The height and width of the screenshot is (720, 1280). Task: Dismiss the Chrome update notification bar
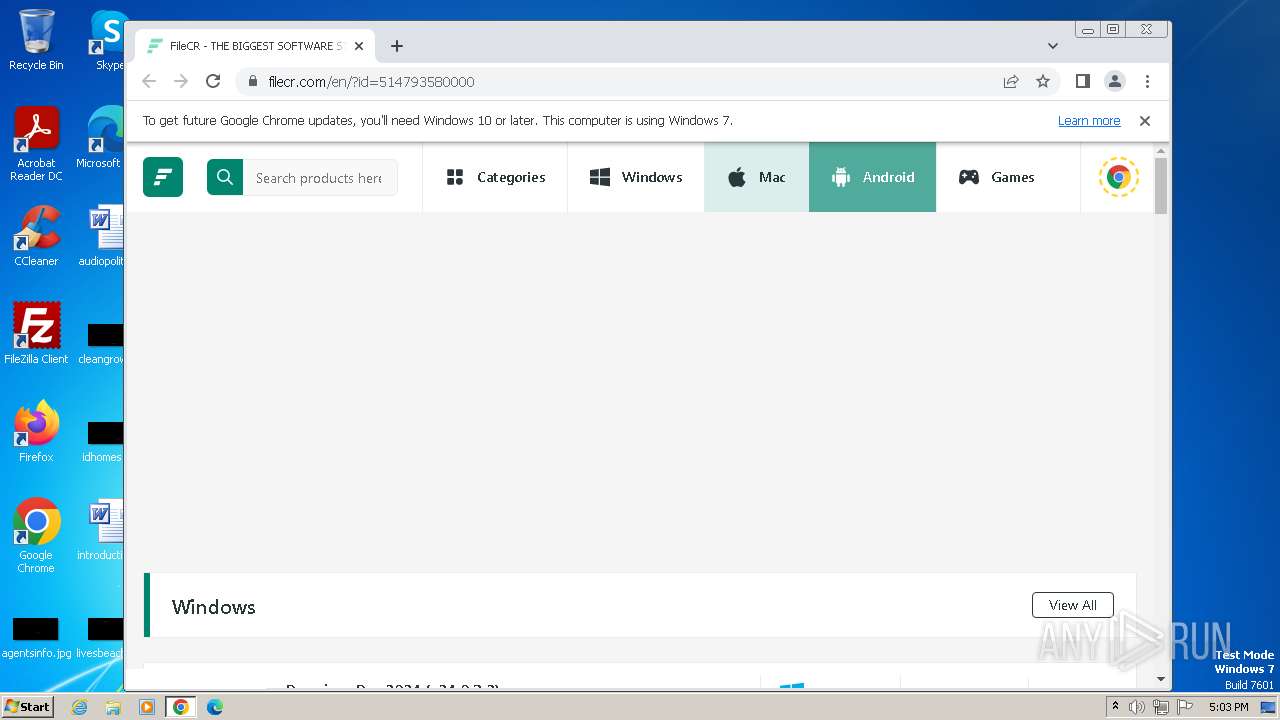1145,121
